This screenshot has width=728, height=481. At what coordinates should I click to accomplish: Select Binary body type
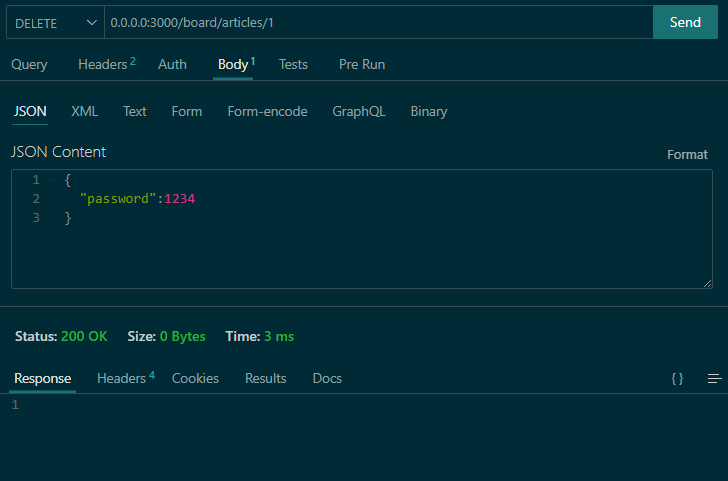click(429, 111)
